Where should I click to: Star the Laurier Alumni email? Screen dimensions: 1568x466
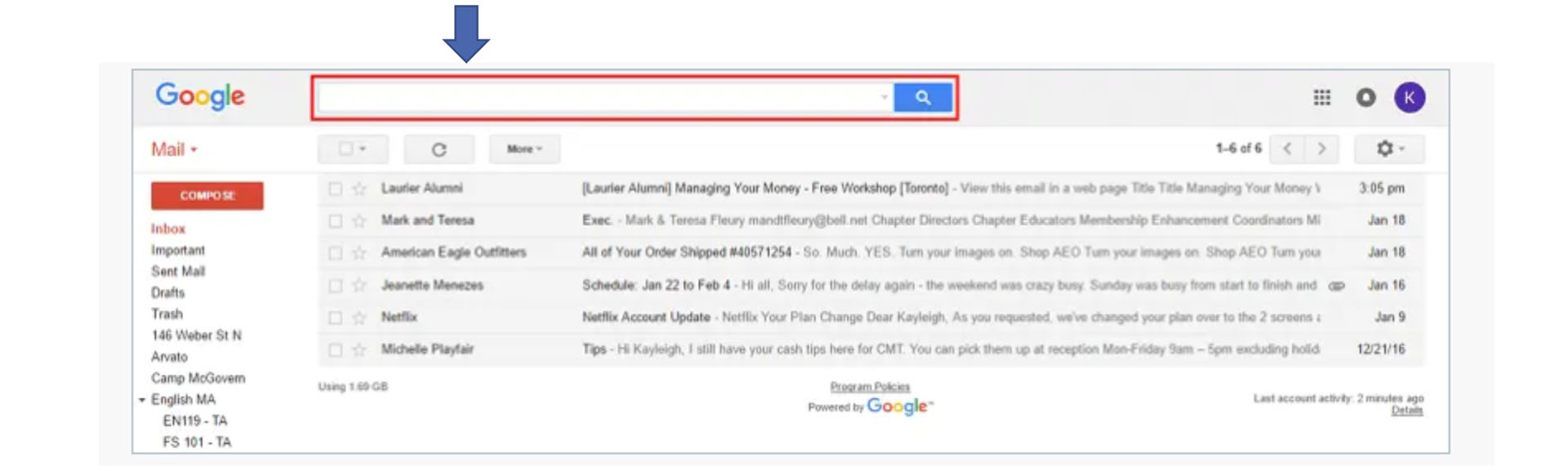coord(359,189)
